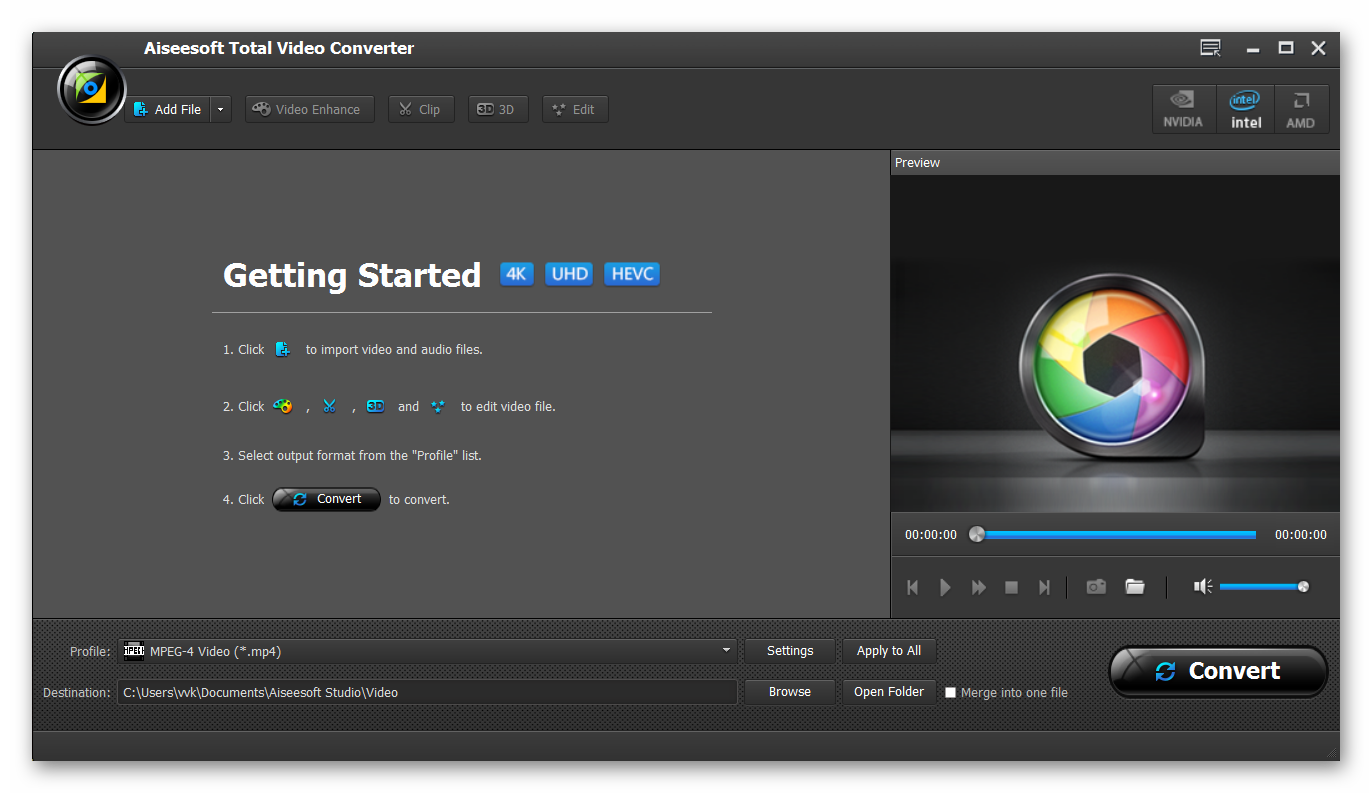The image size is (1372, 793).
Task: Fast forward the preview
Action: (979, 587)
